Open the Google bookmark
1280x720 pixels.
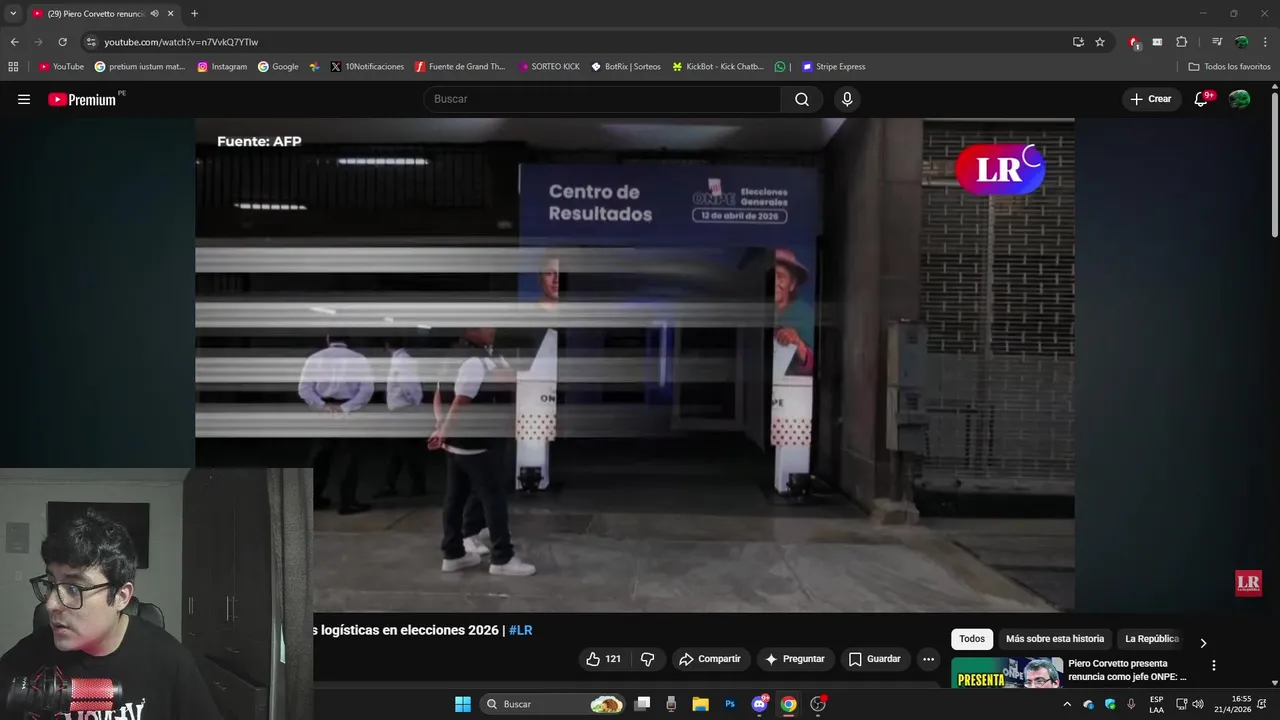[278, 67]
